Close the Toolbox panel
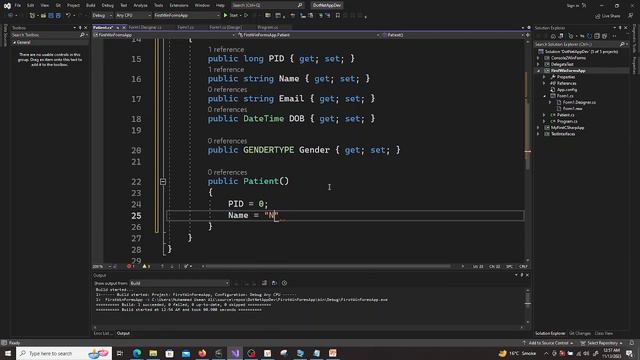640x360 pixels. (x=85, y=28)
